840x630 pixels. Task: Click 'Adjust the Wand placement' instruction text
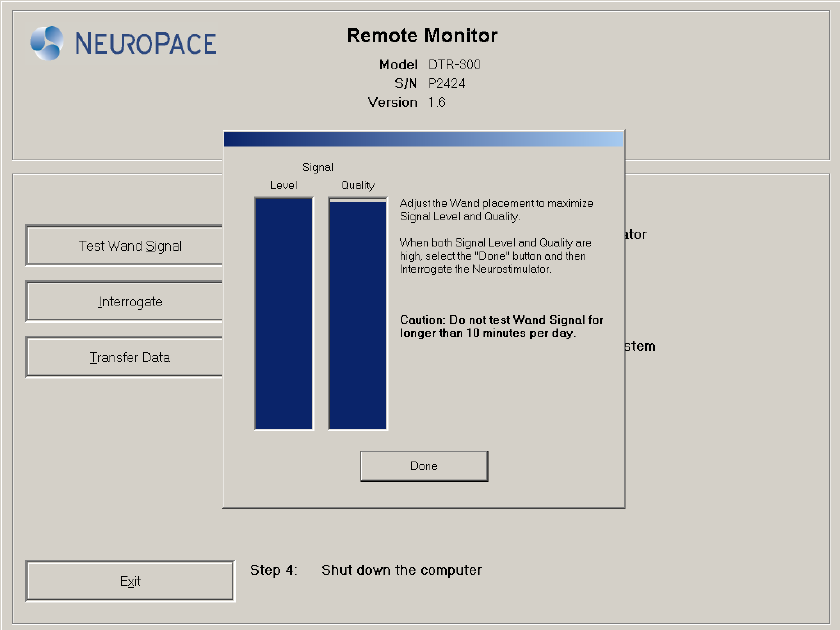(497, 209)
